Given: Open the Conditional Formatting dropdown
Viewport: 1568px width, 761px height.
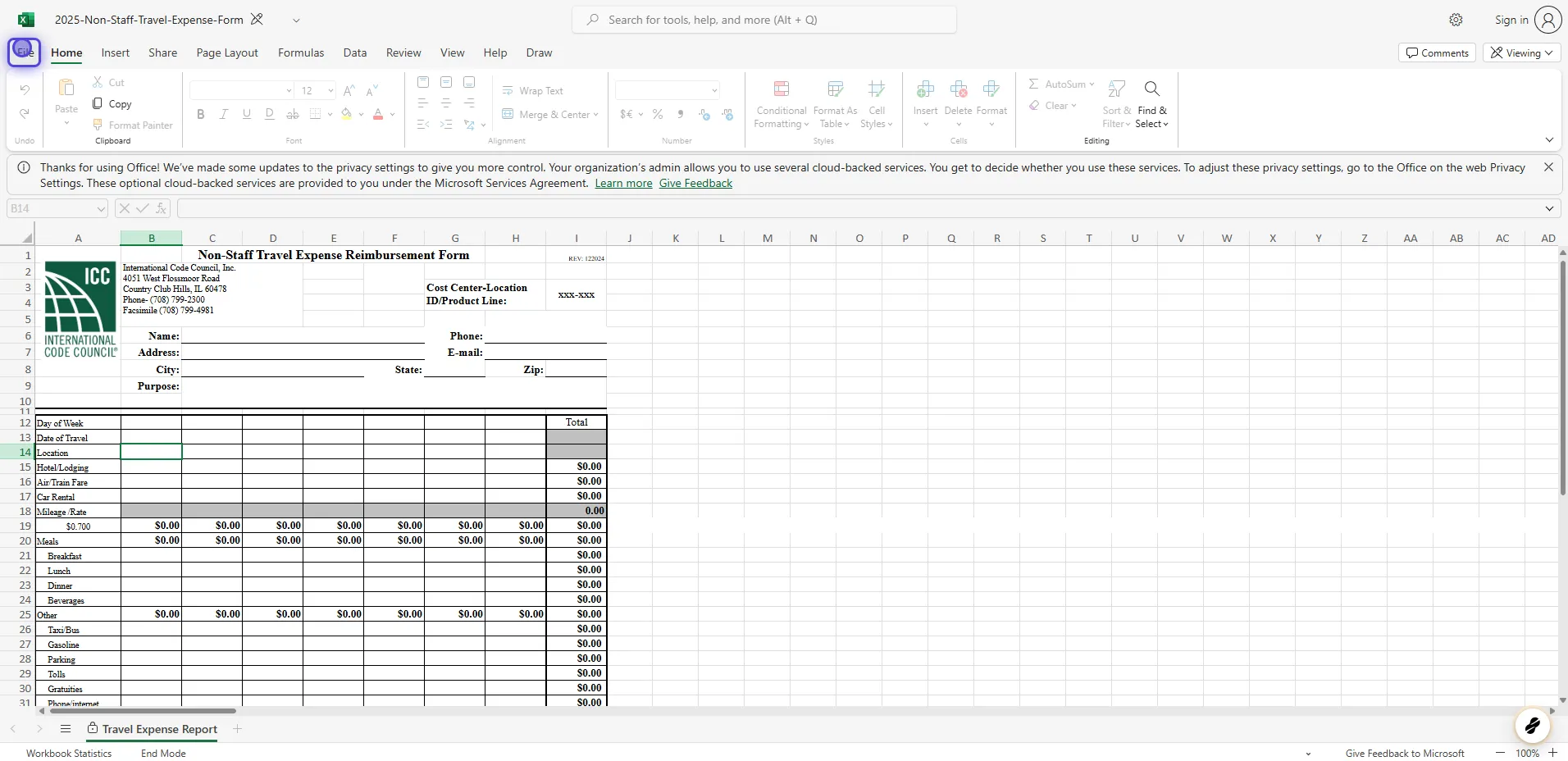Looking at the screenshot, I should click(782, 104).
